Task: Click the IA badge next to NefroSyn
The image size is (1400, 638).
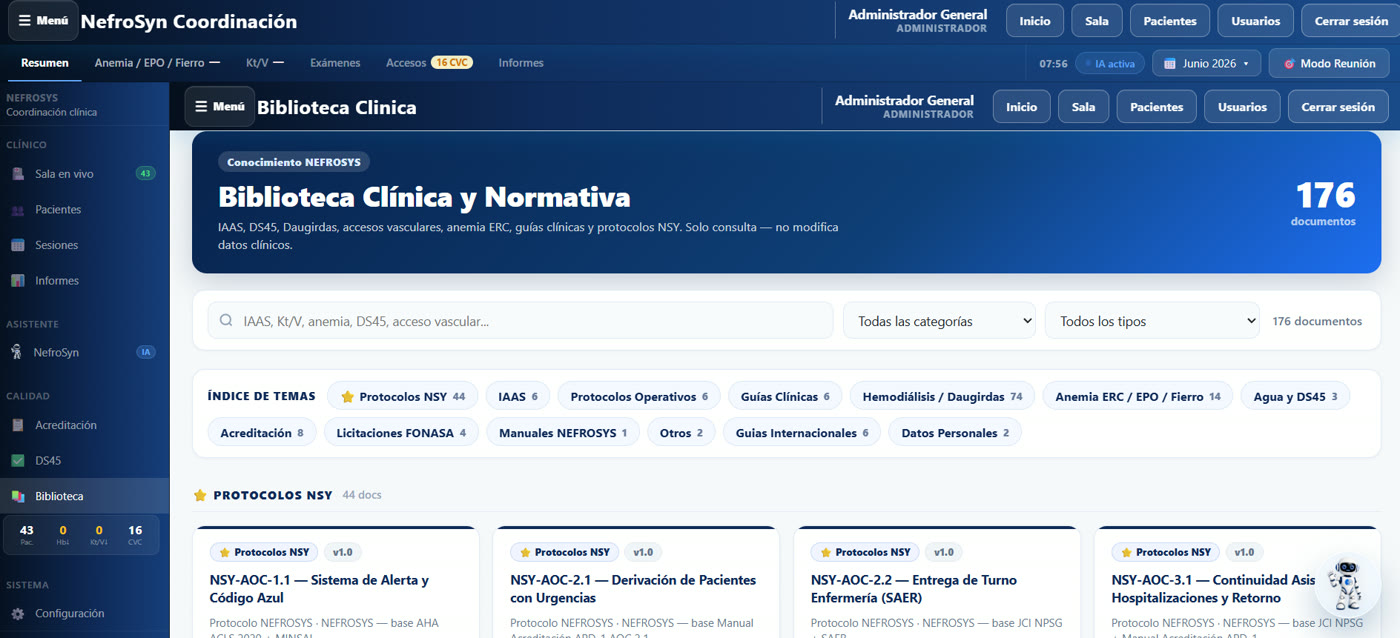Action: 146,352
